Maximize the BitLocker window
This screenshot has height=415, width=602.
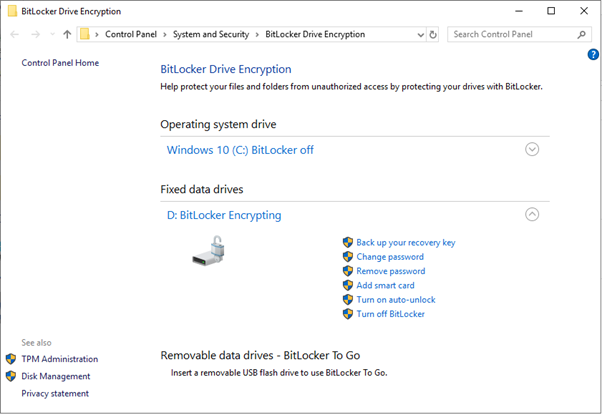pos(551,11)
